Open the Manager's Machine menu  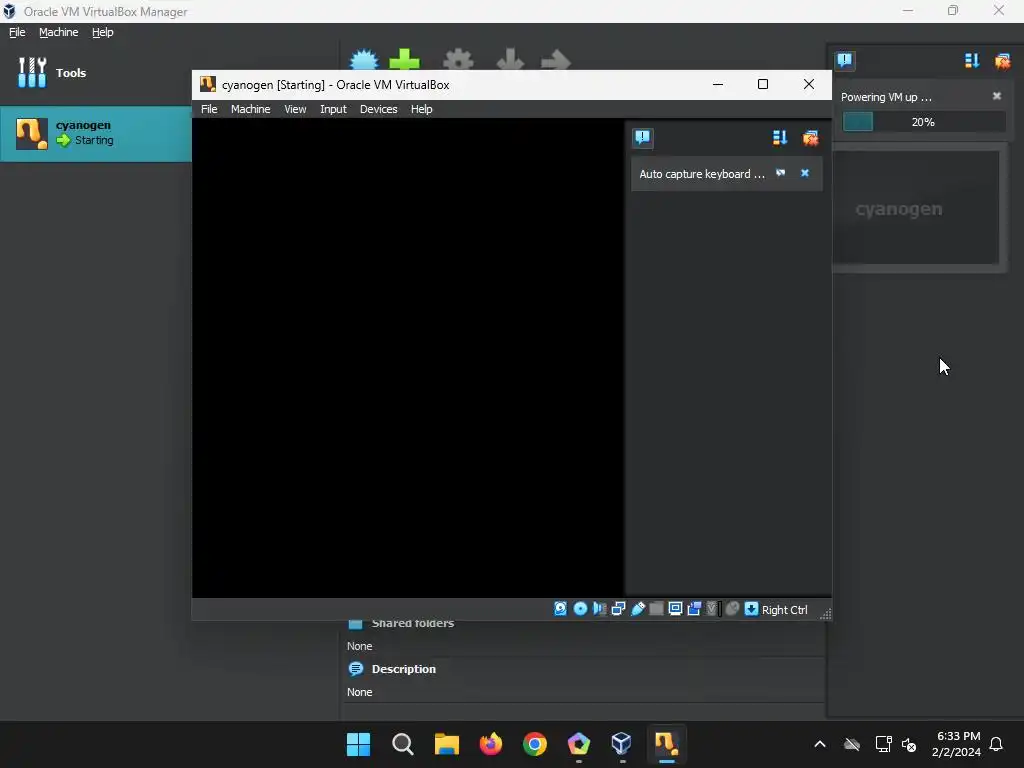coord(58,32)
